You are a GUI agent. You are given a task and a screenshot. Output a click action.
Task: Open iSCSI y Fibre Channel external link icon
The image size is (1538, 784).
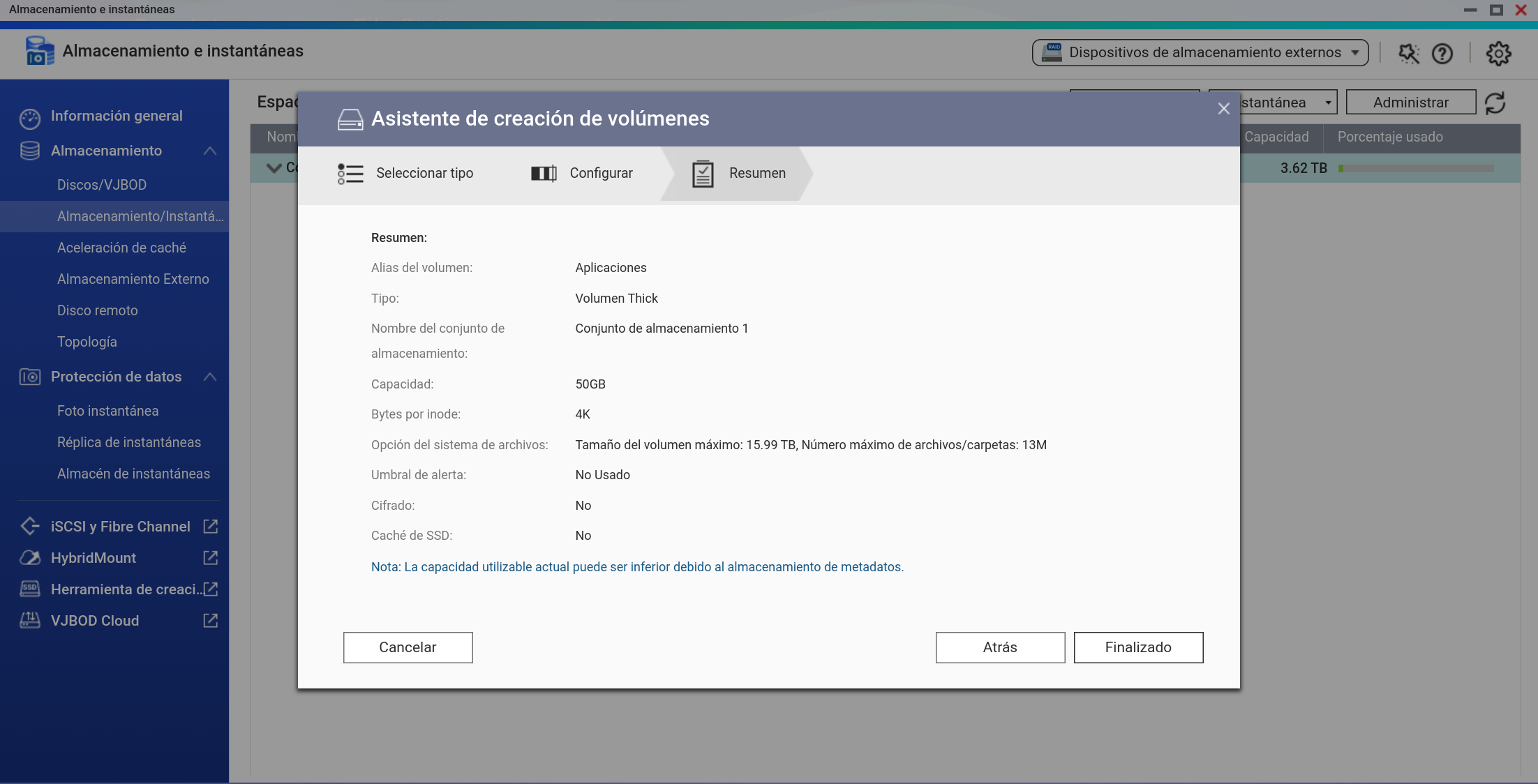(210, 527)
